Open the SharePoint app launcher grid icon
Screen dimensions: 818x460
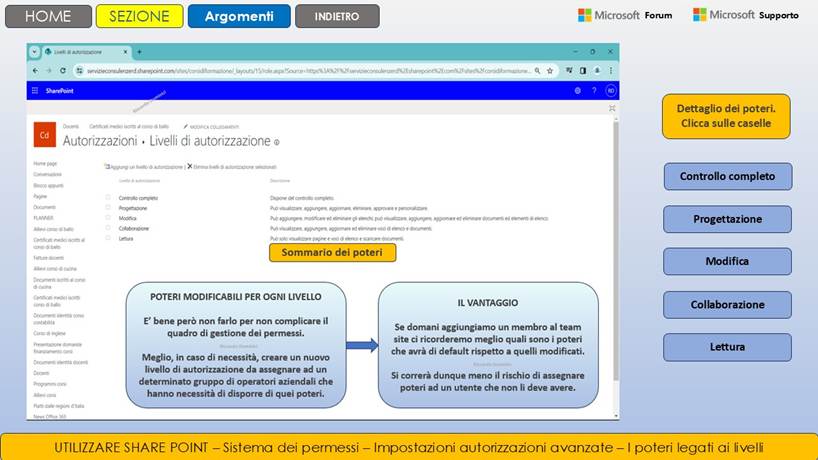[35, 91]
